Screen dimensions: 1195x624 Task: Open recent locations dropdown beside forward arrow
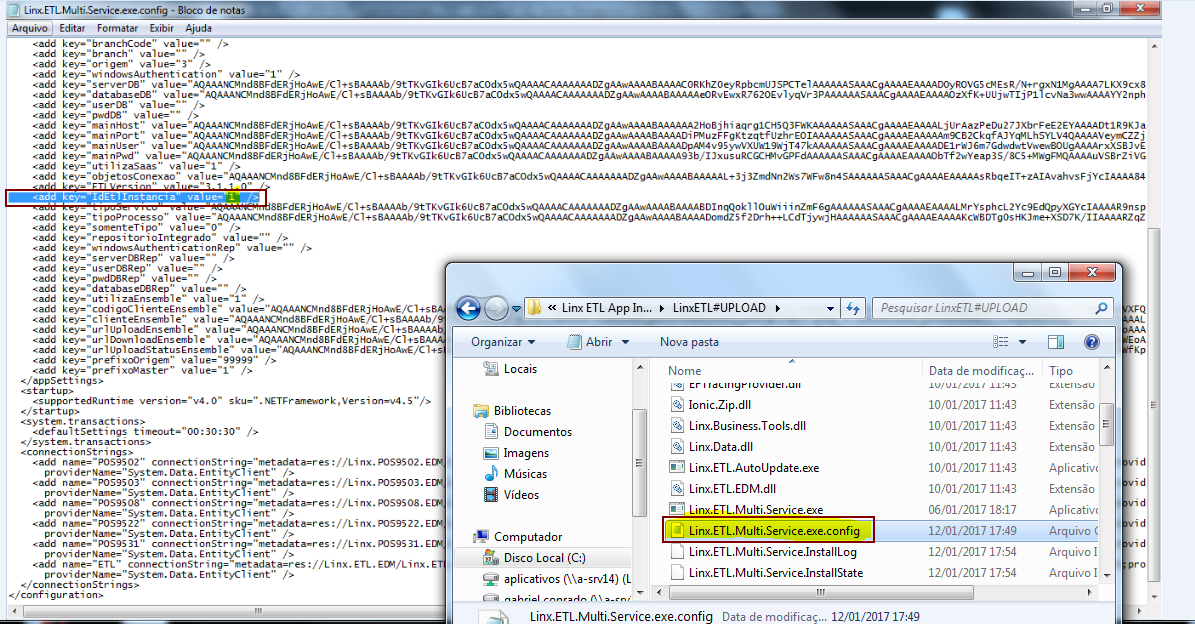516,309
